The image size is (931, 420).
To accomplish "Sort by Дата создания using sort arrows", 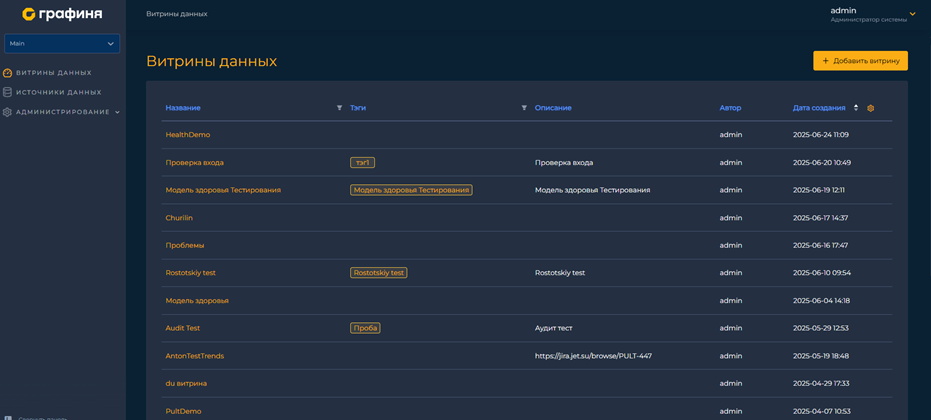I will 856,108.
